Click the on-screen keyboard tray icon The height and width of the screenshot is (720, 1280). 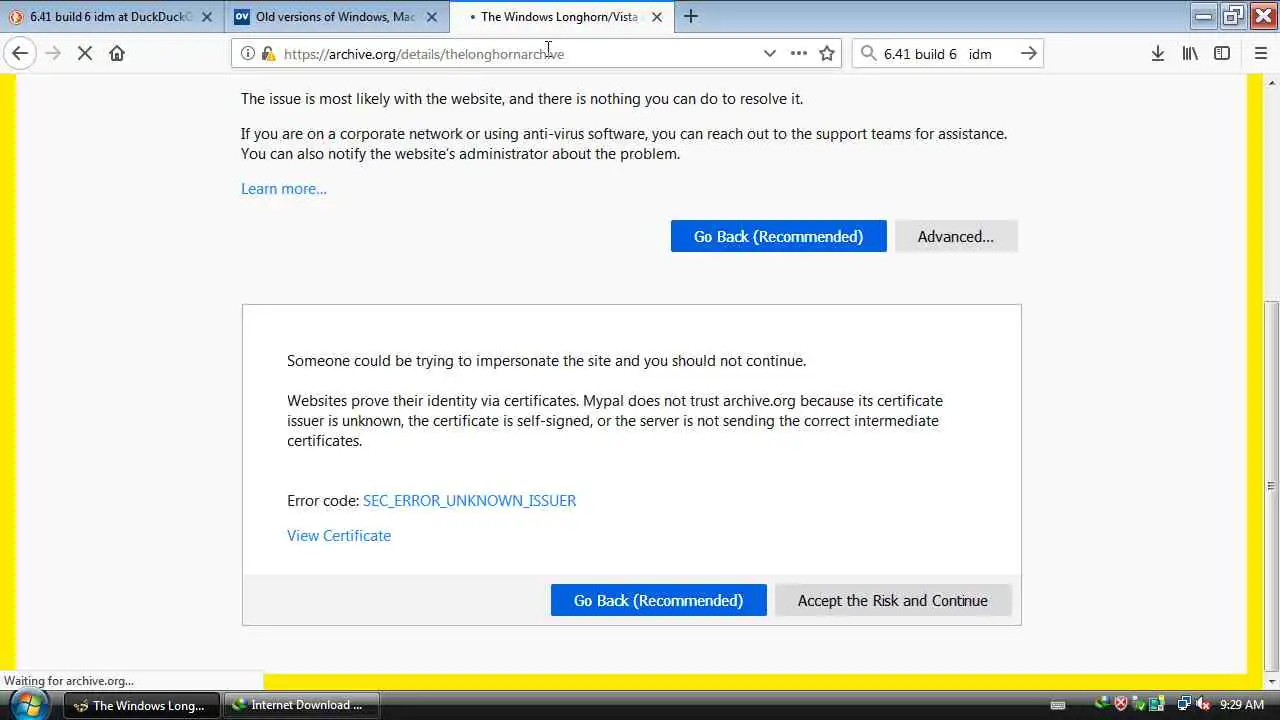(x=1059, y=705)
